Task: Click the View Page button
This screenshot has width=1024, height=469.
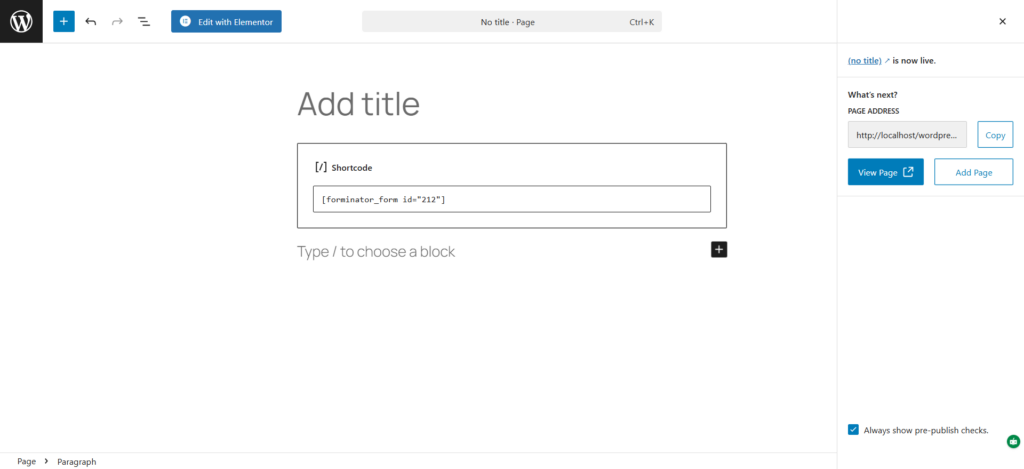Action: [x=885, y=172]
